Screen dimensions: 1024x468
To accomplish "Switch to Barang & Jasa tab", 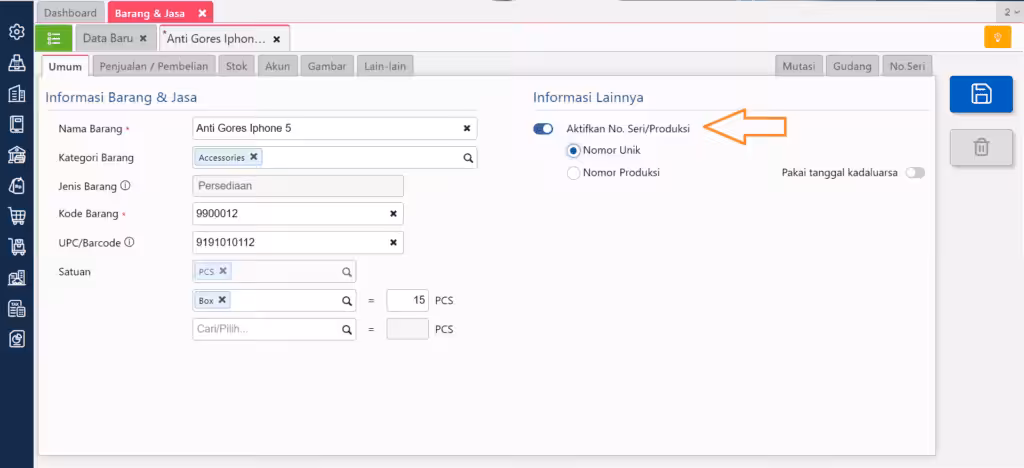I will point(151,13).
